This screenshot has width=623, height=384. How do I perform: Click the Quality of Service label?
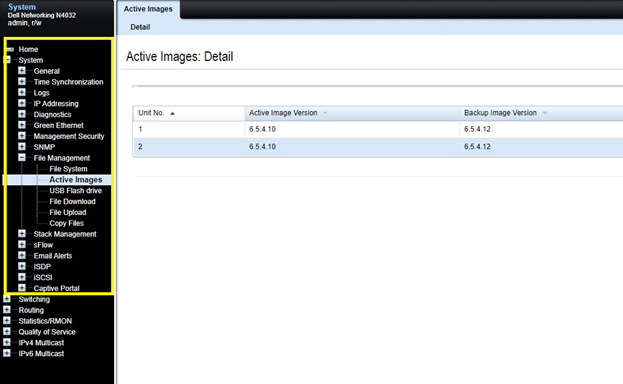(47, 332)
